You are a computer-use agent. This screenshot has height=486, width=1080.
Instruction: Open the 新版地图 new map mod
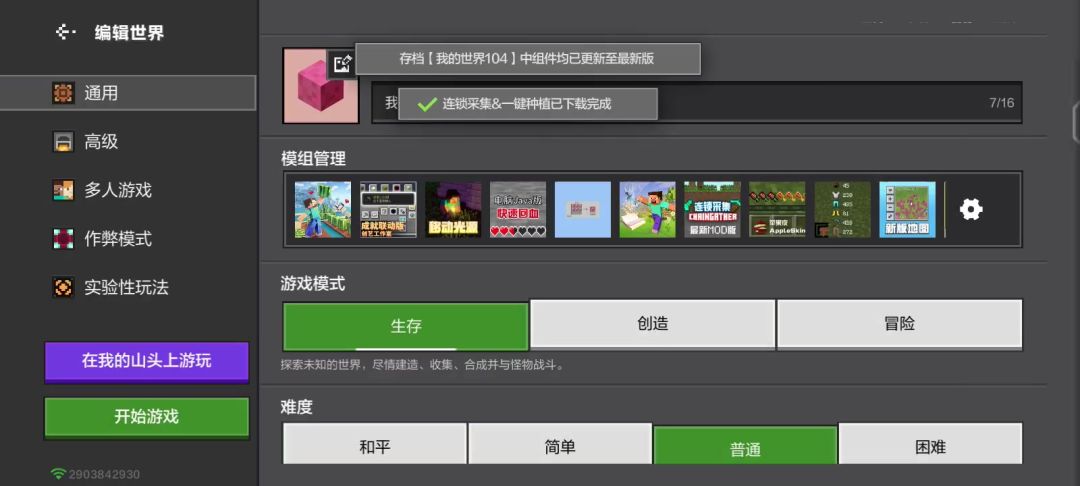coord(907,209)
